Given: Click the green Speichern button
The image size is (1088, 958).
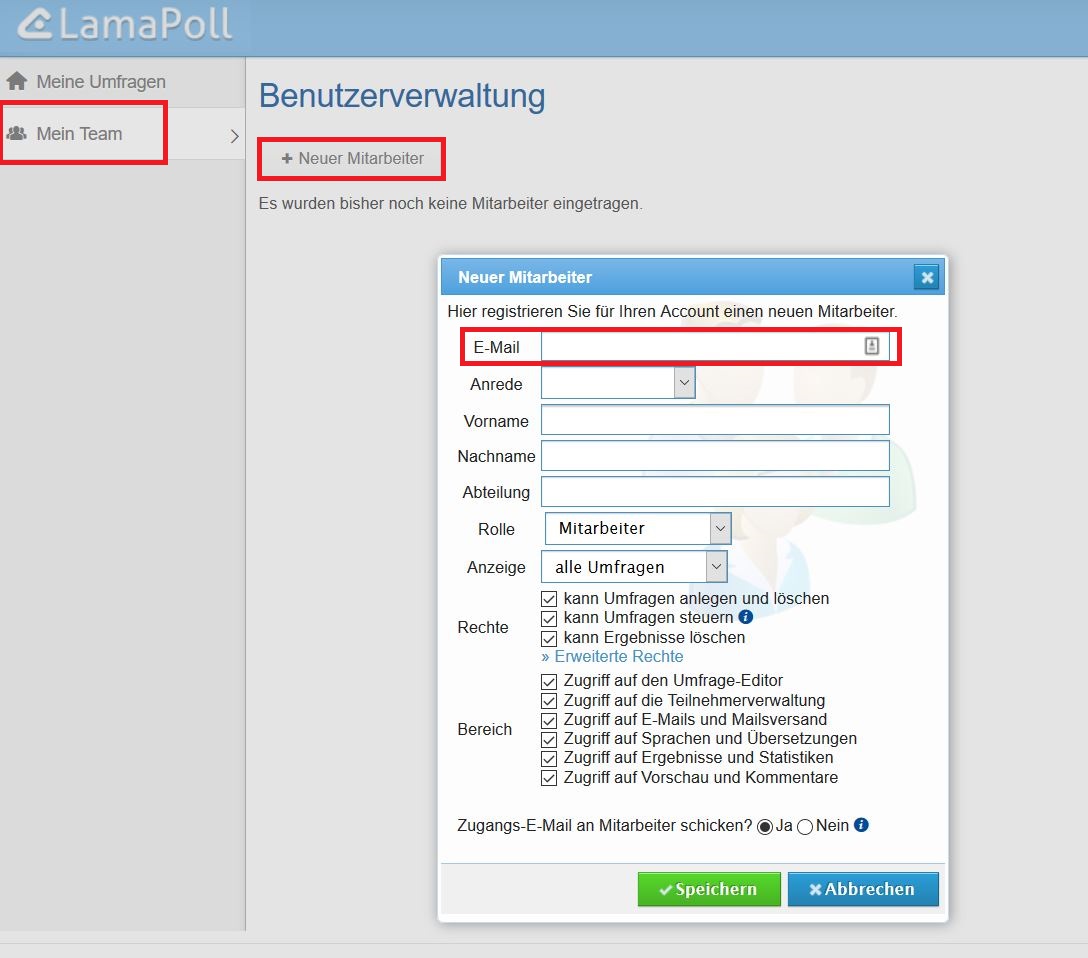Looking at the screenshot, I should click(x=709, y=889).
